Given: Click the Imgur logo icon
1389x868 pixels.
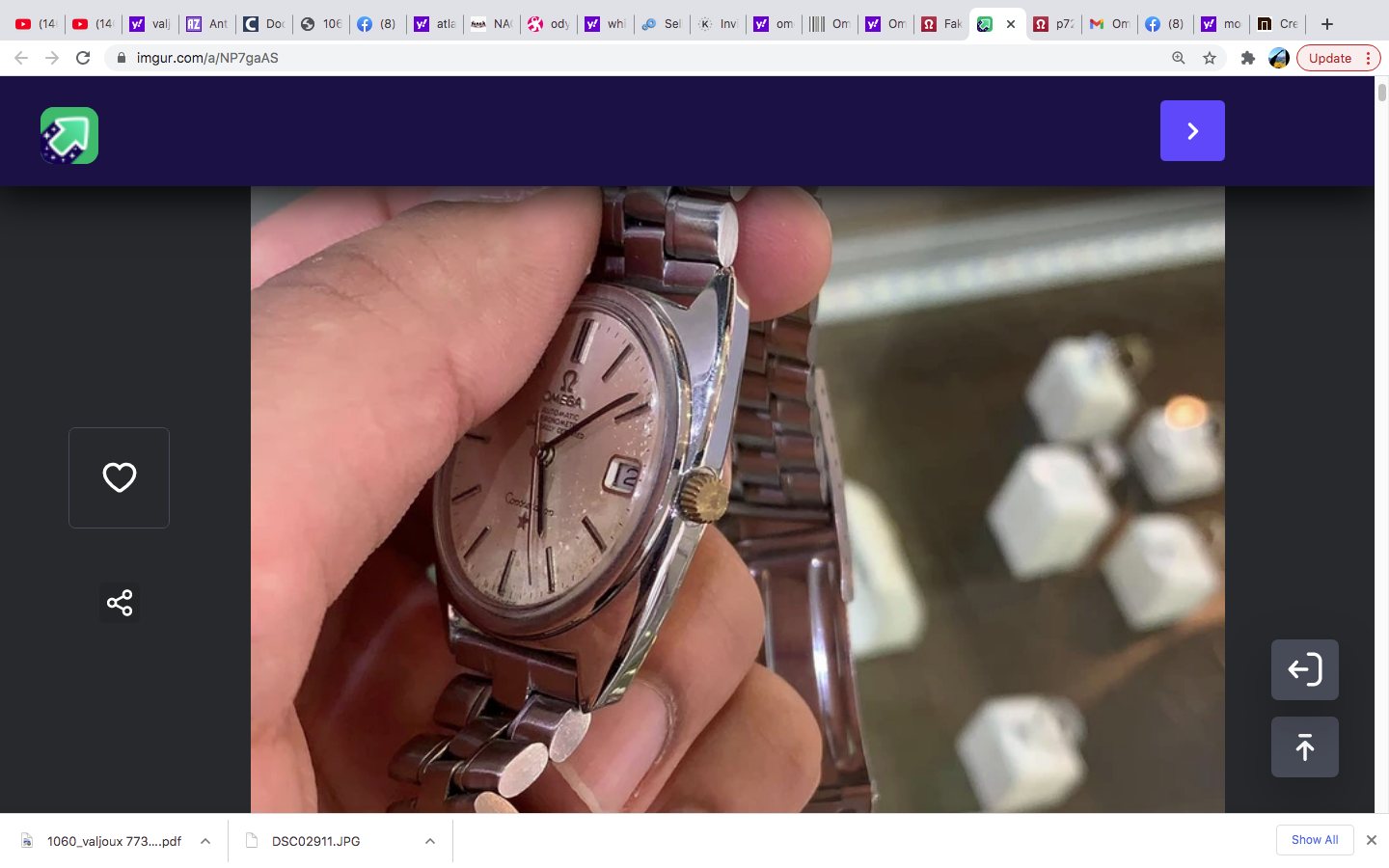Looking at the screenshot, I should click(69, 135).
